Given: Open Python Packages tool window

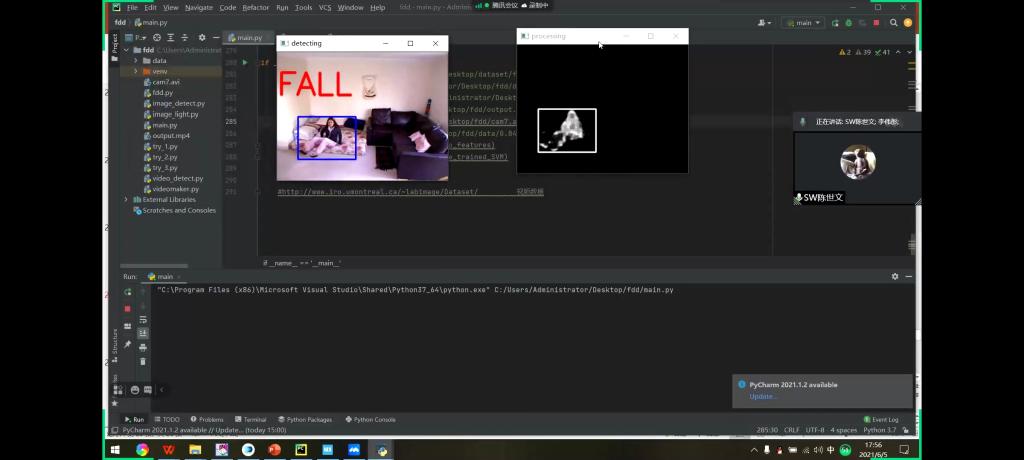Looking at the screenshot, I should (x=305, y=419).
